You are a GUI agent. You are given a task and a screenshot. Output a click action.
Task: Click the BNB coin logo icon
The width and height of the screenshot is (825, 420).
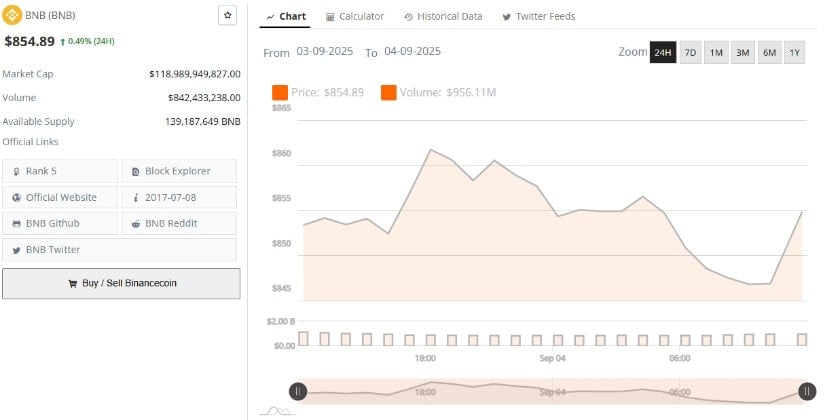[x=11, y=15]
